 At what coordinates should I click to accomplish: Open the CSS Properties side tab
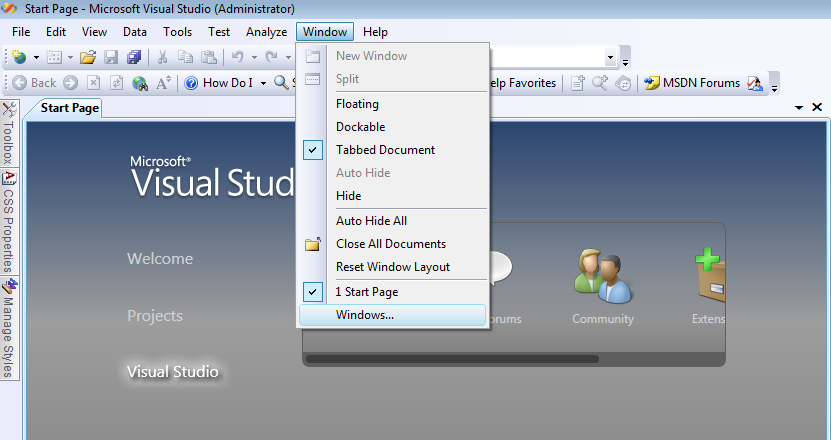[9, 222]
